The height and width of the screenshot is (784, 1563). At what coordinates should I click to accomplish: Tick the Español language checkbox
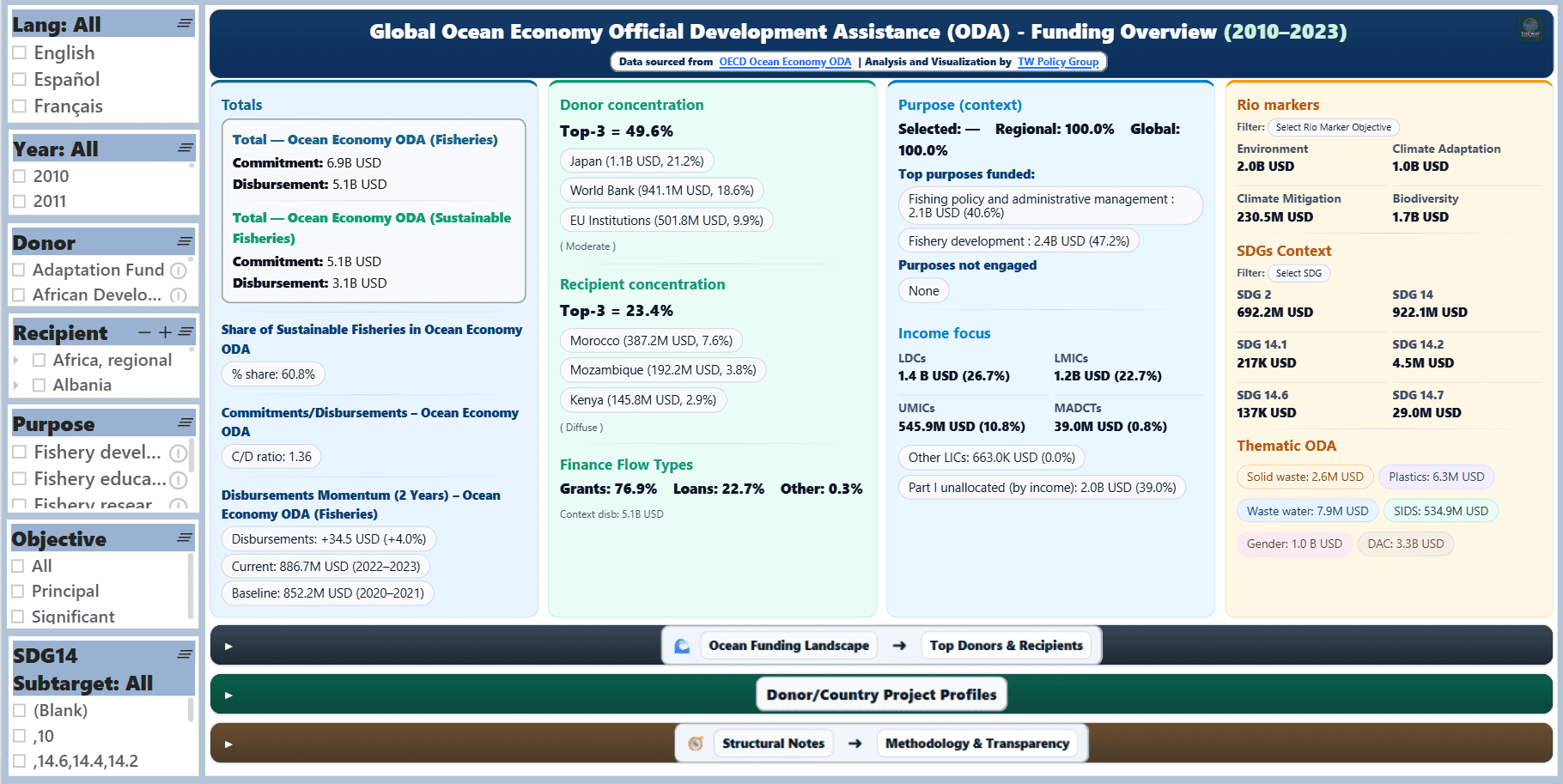(19, 80)
